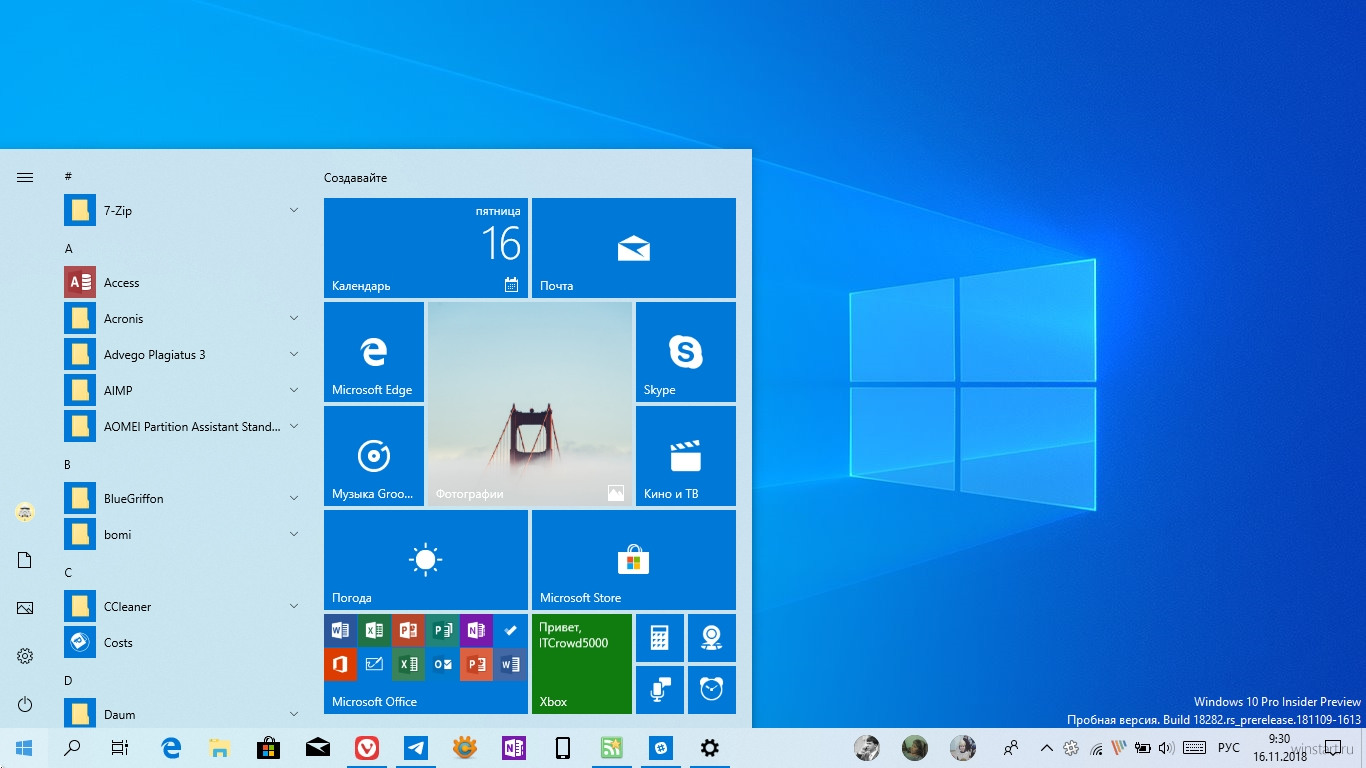Click the Access app in the list
The image size is (1366, 768).
point(183,283)
